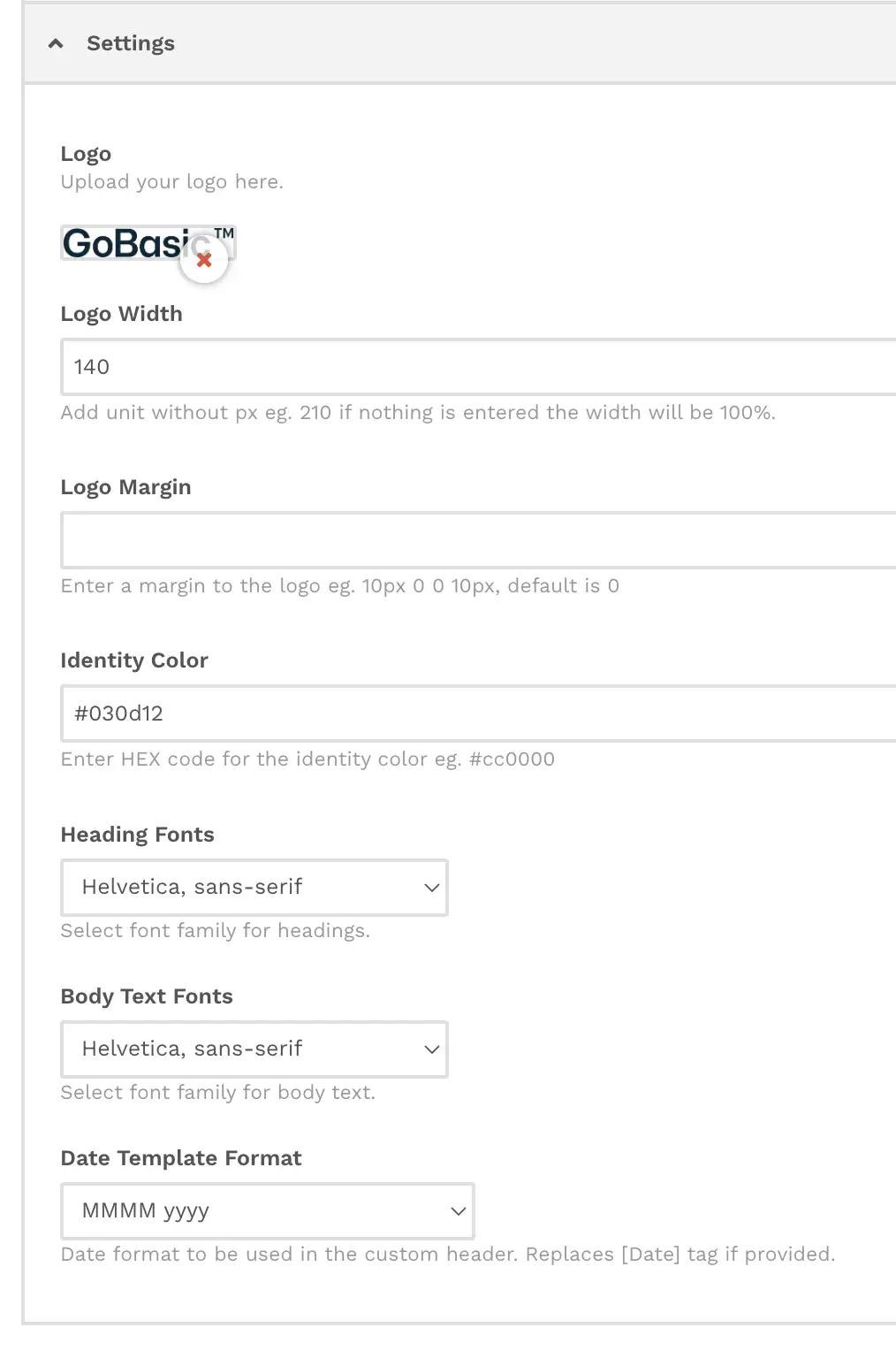Click the HEX code hint under Identity Color

(308, 759)
